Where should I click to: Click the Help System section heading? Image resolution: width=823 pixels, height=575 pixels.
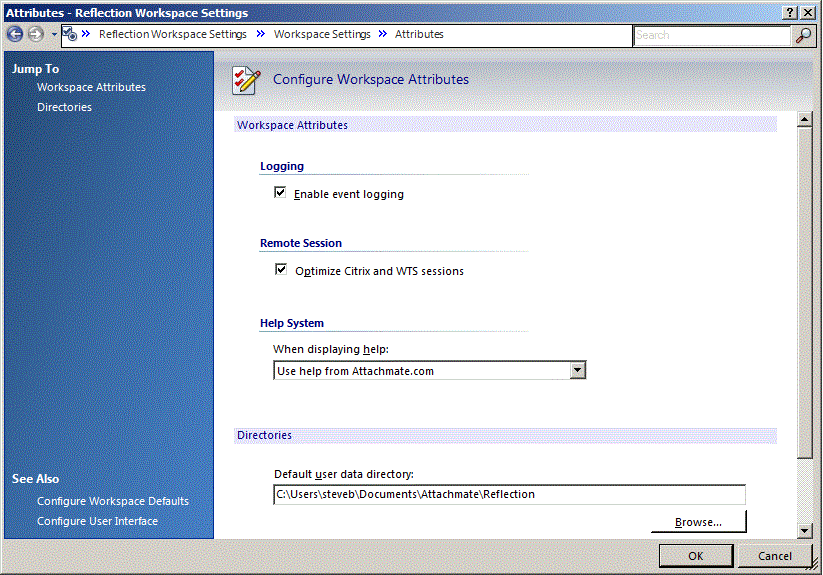[x=292, y=323]
